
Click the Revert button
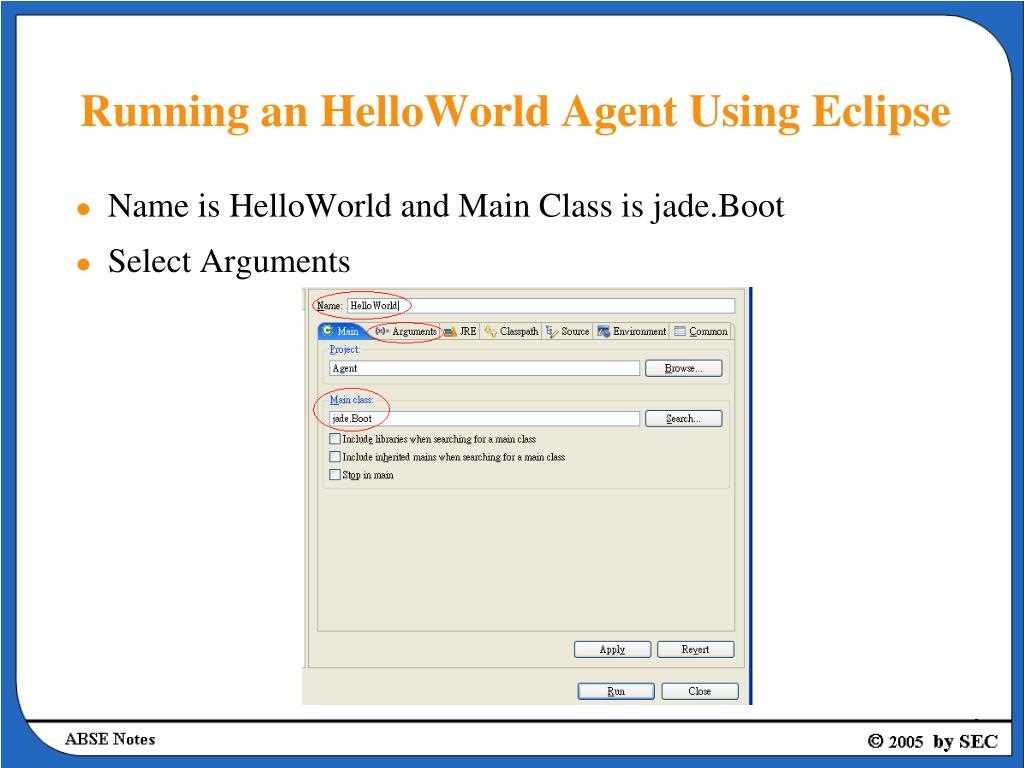[x=696, y=649]
